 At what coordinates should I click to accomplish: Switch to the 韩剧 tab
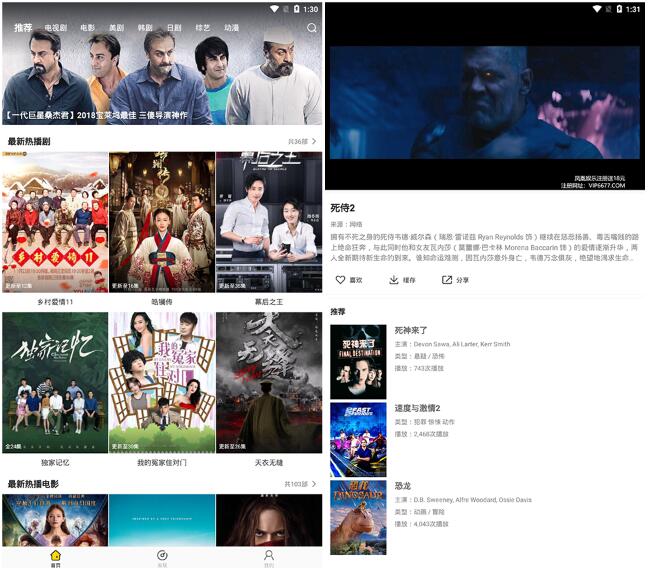145,28
